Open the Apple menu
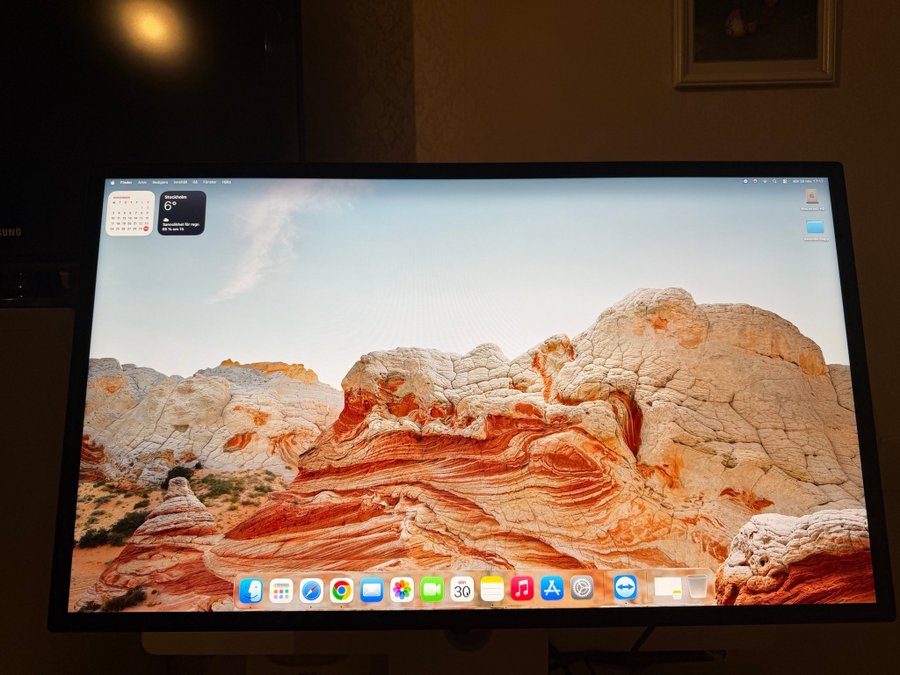The height and width of the screenshot is (675, 900). (x=112, y=183)
